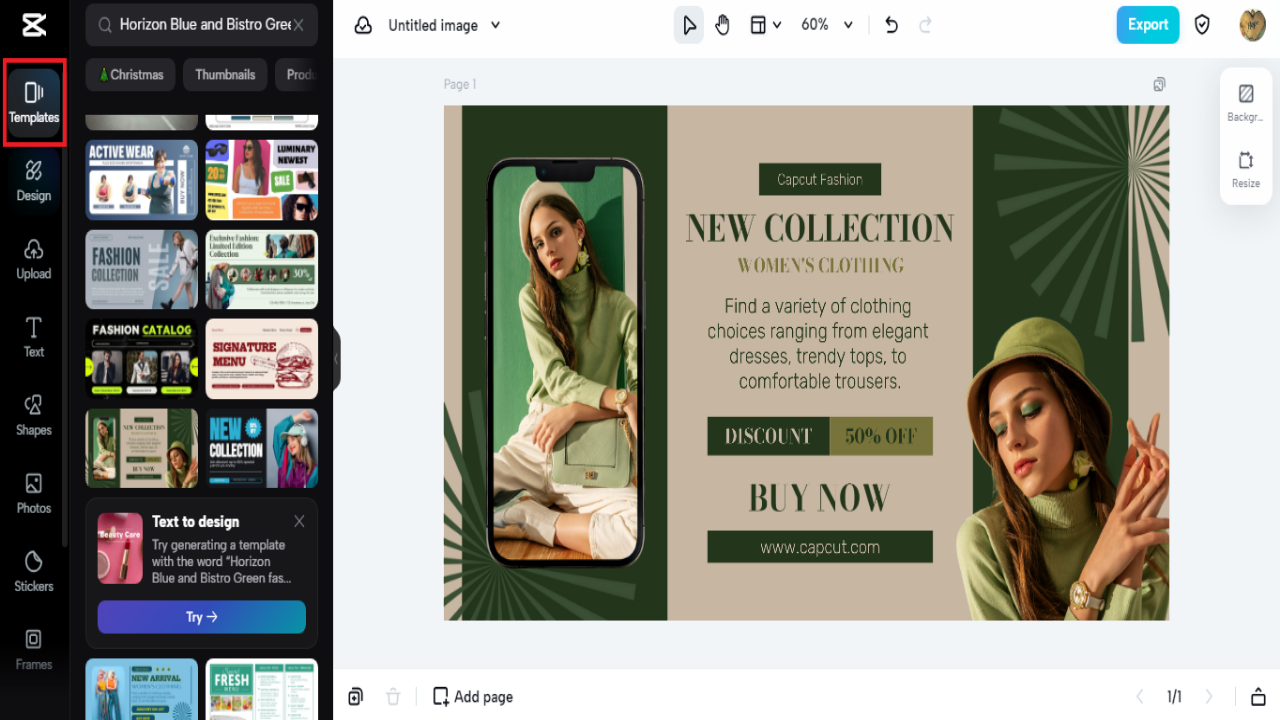Choose the Fresh Menu template

[x=262, y=689]
